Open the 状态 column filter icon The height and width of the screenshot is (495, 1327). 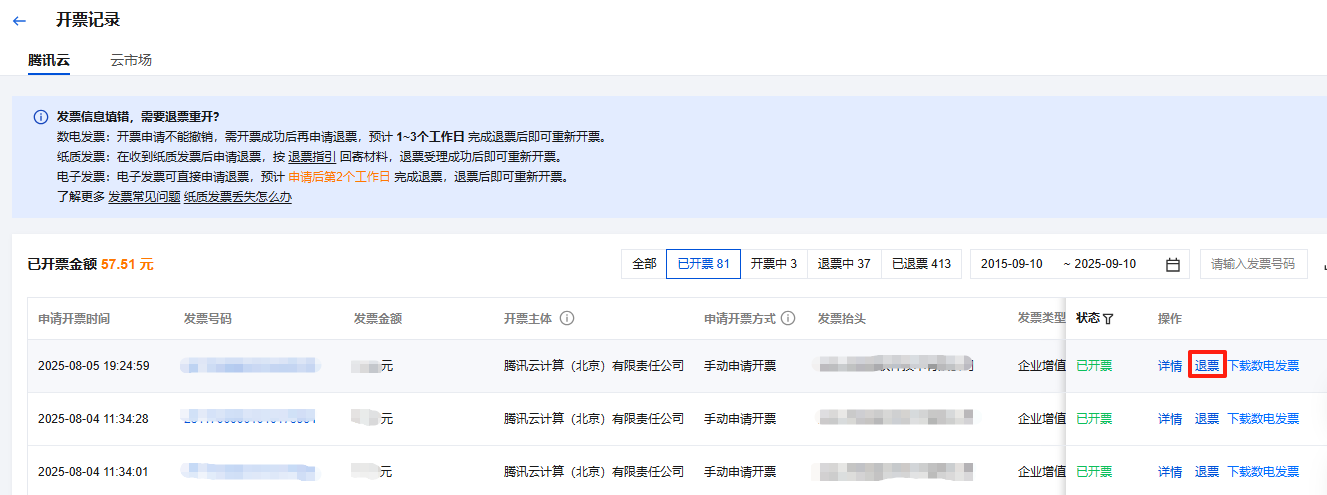[x=1108, y=319]
